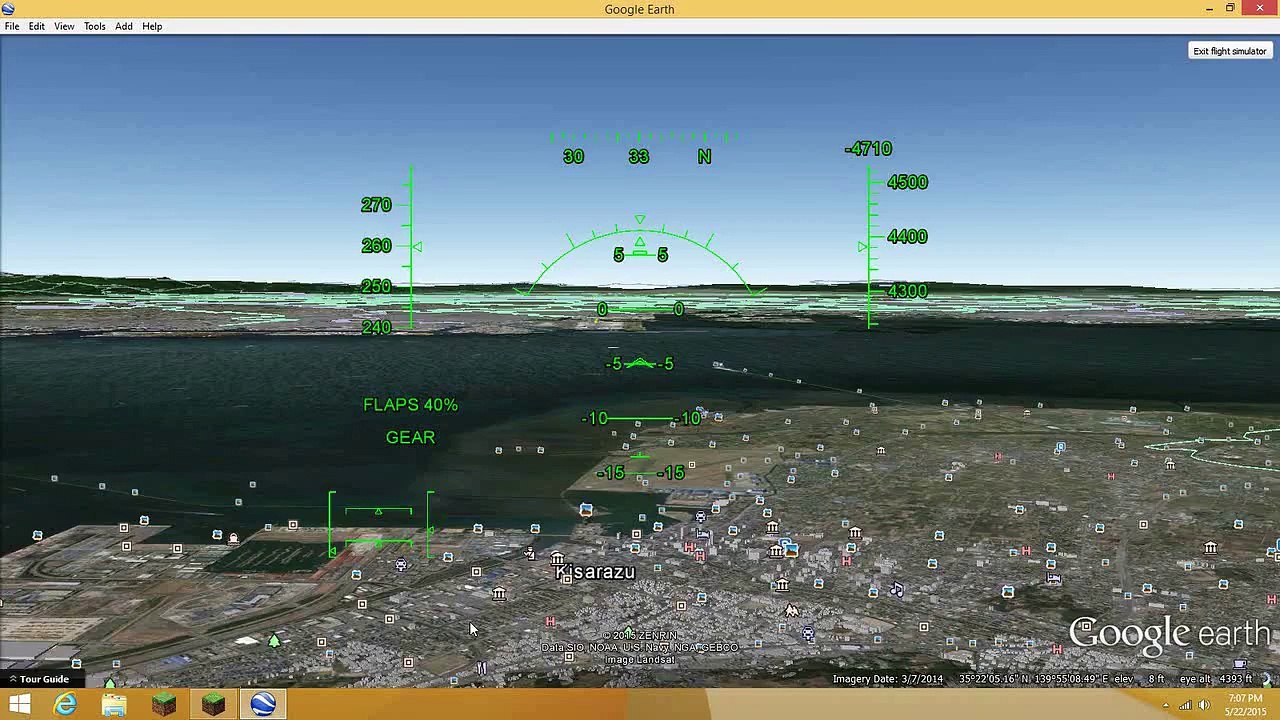Open the volume speaker tray icon
The height and width of the screenshot is (720, 1280).
(1204, 706)
